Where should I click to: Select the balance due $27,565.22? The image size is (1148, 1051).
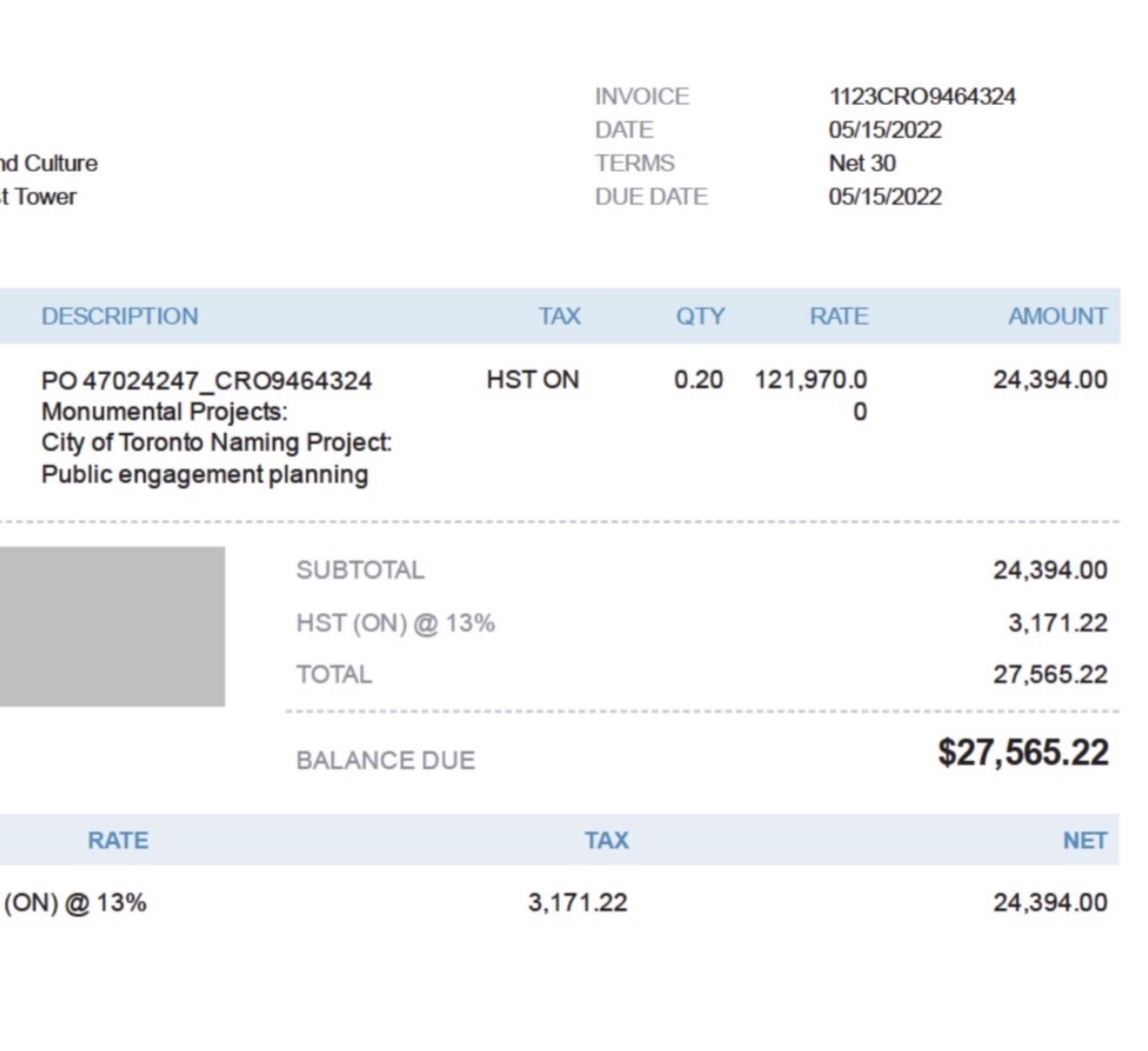click(1023, 753)
